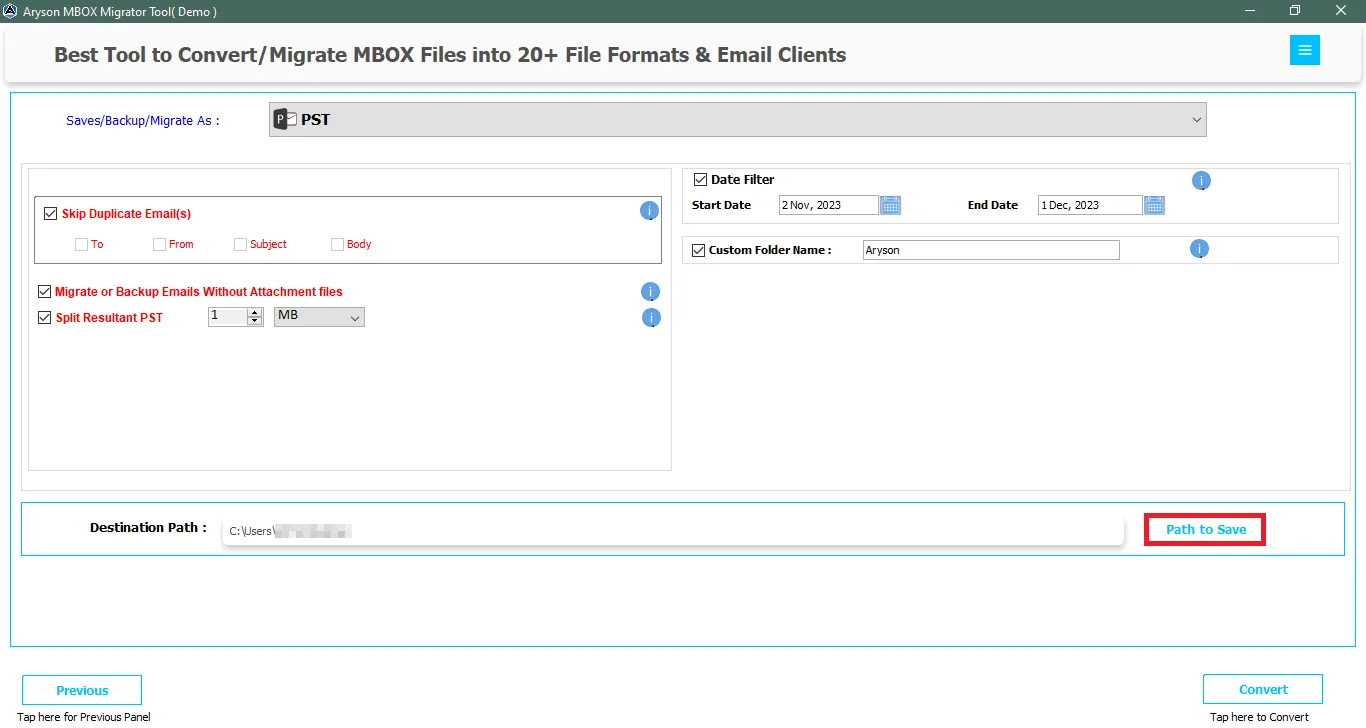Click the Path to Save button
Viewport: 1366px width, 728px height.
point(1205,529)
